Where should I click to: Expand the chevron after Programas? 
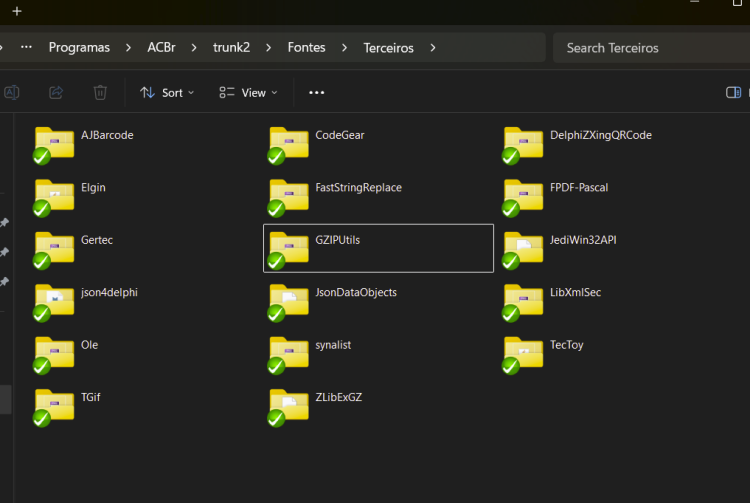click(128, 48)
